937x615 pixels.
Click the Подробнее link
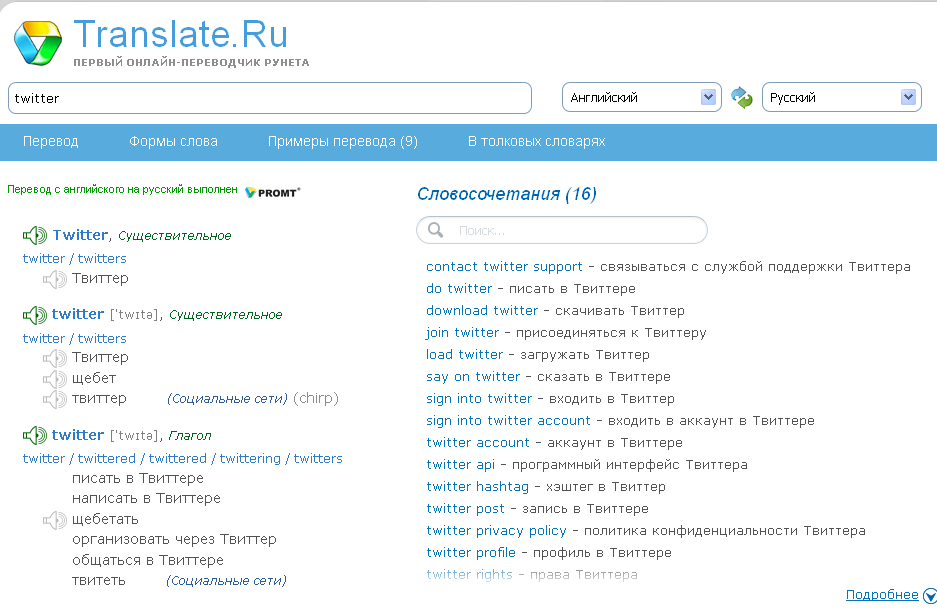(882, 595)
